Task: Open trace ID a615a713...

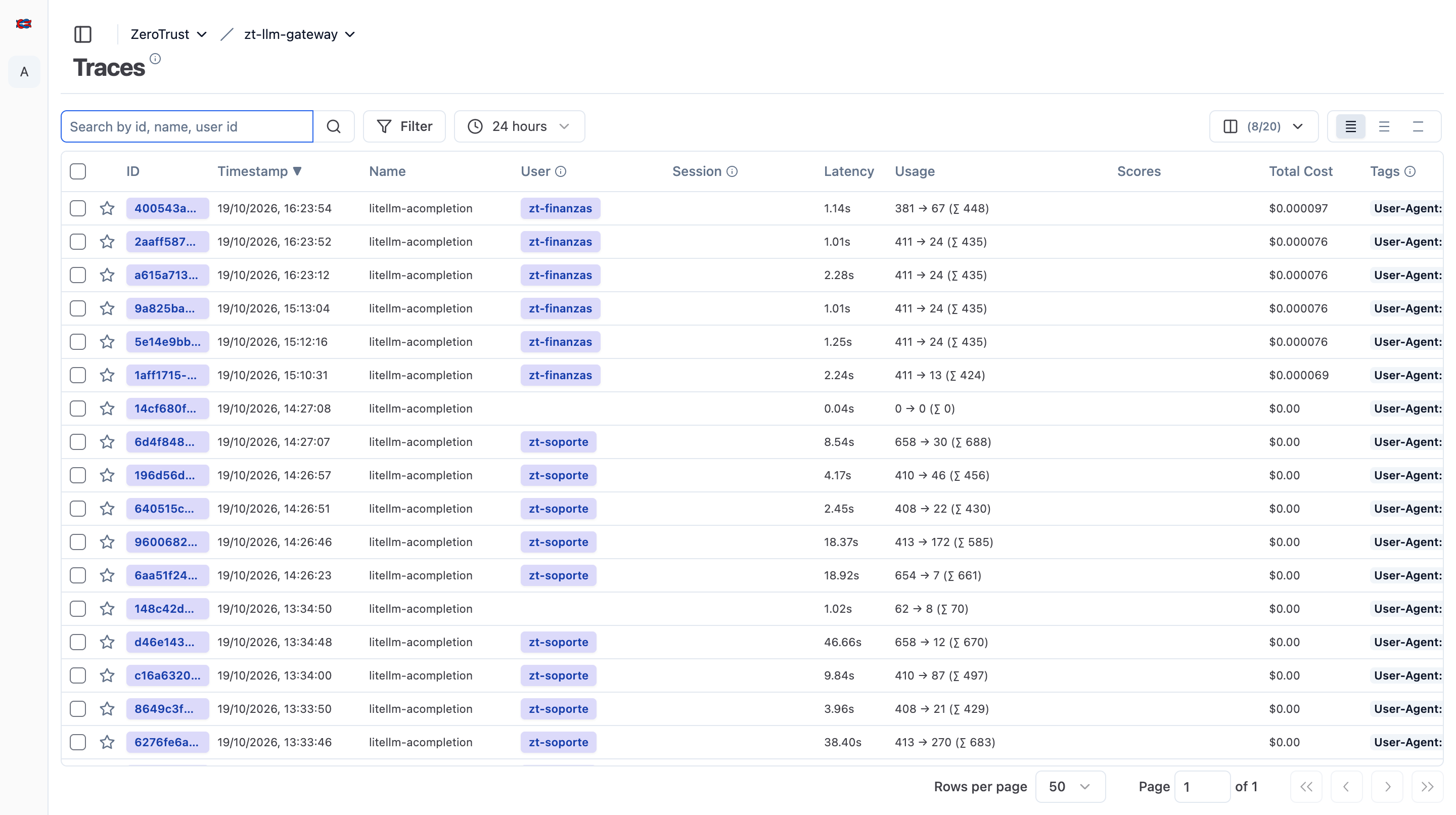Action: (167, 275)
